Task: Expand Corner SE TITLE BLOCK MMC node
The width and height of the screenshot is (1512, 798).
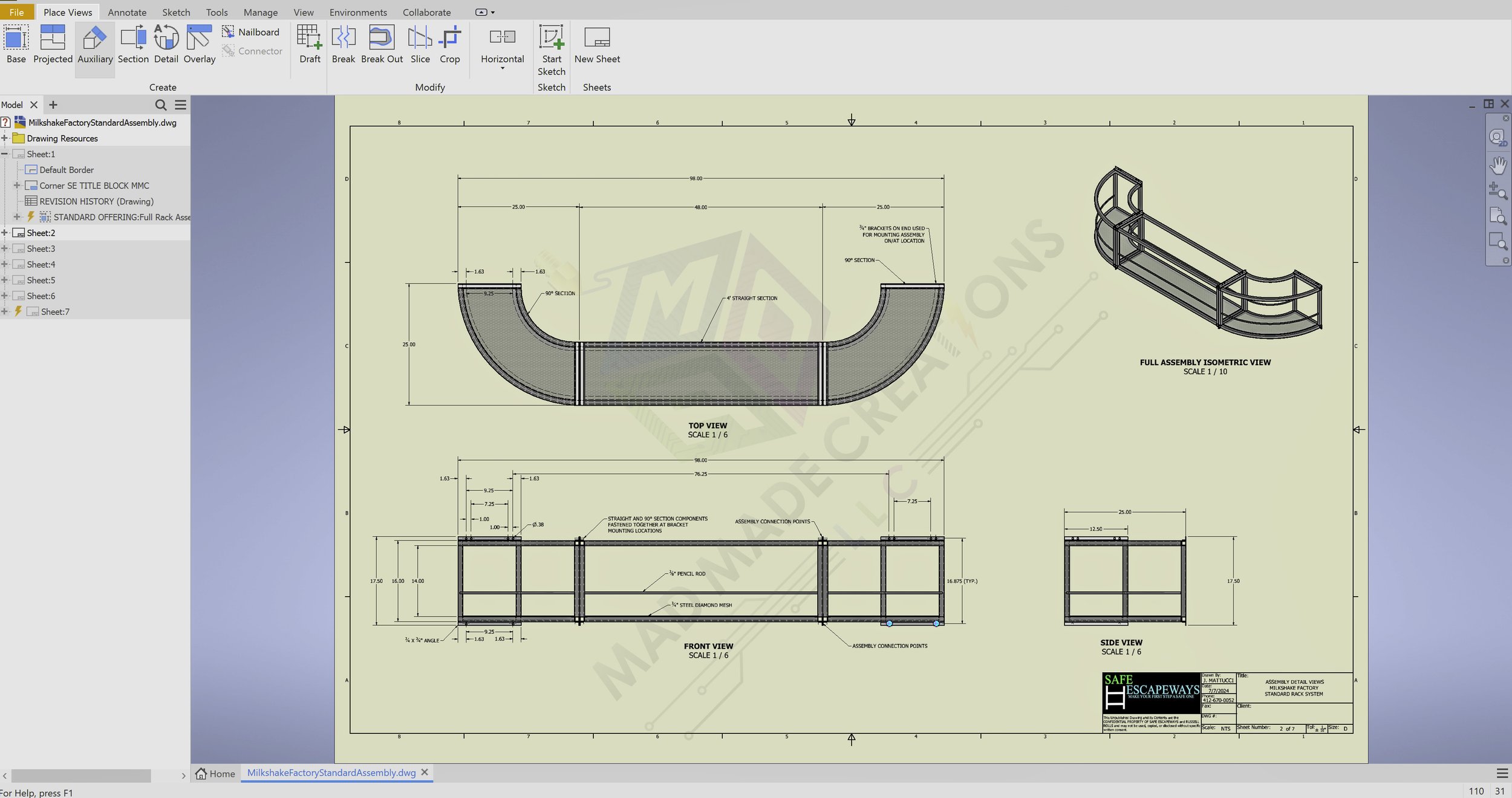Action: click(x=17, y=186)
